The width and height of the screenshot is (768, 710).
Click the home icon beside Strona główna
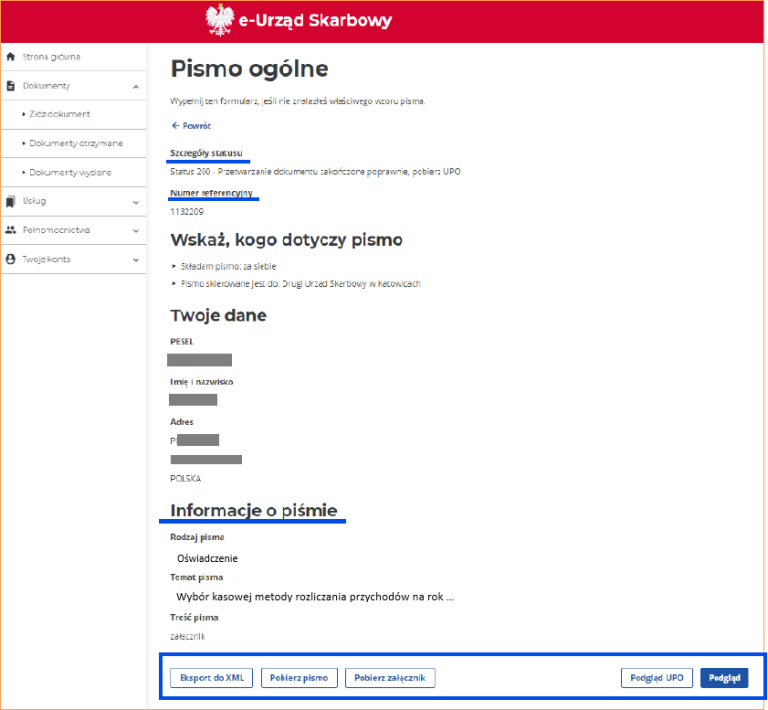point(11,57)
